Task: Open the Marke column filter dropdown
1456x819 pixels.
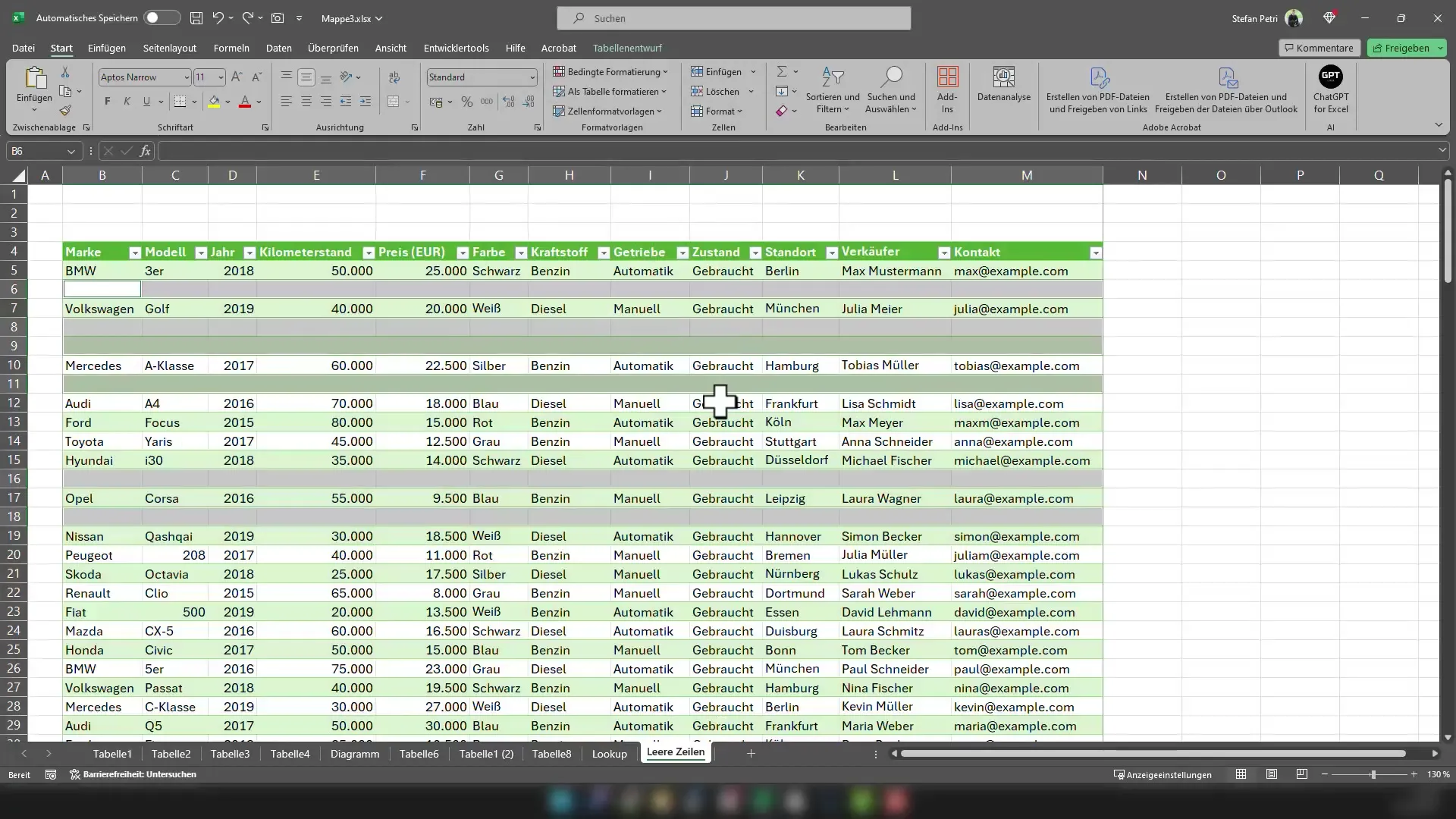Action: (x=135, y=253)
